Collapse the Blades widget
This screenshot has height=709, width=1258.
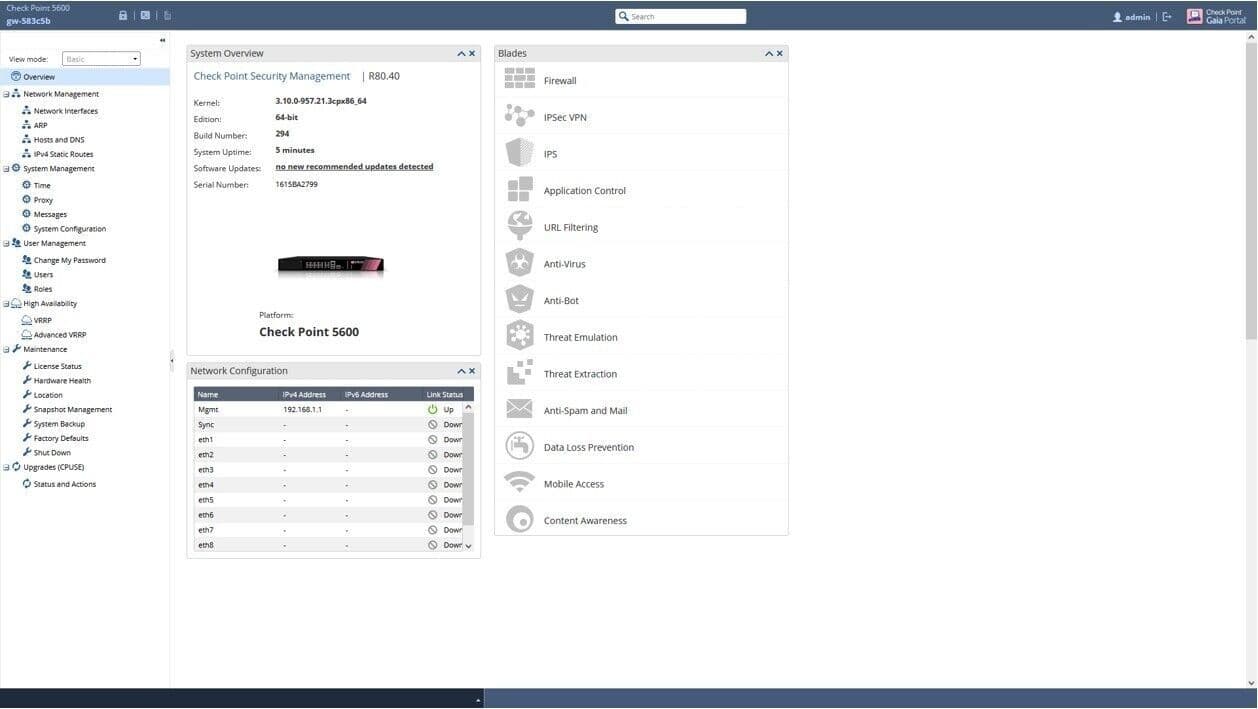pyautogui.click(x=768, y=52)
